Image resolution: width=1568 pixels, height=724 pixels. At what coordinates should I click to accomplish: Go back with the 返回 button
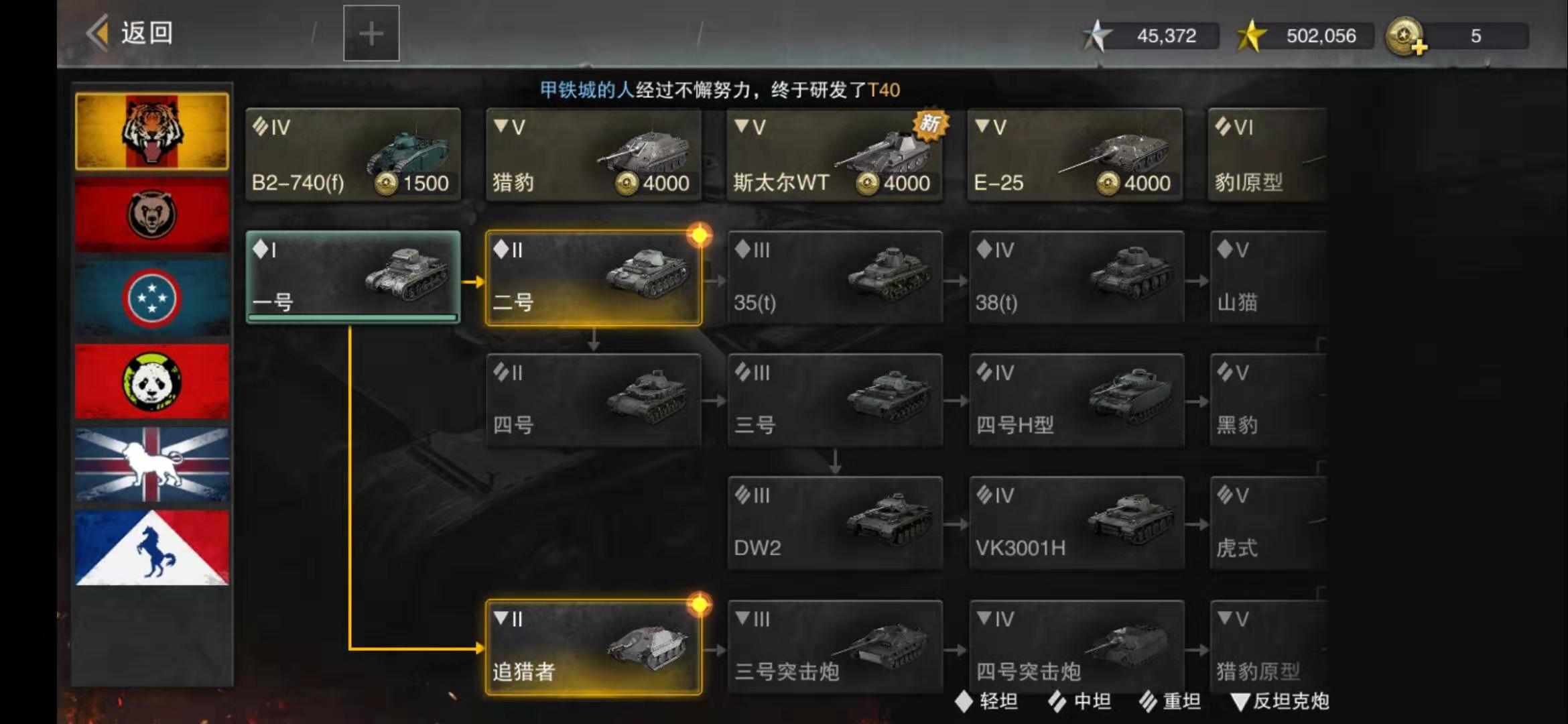click(x=130, y=33)
